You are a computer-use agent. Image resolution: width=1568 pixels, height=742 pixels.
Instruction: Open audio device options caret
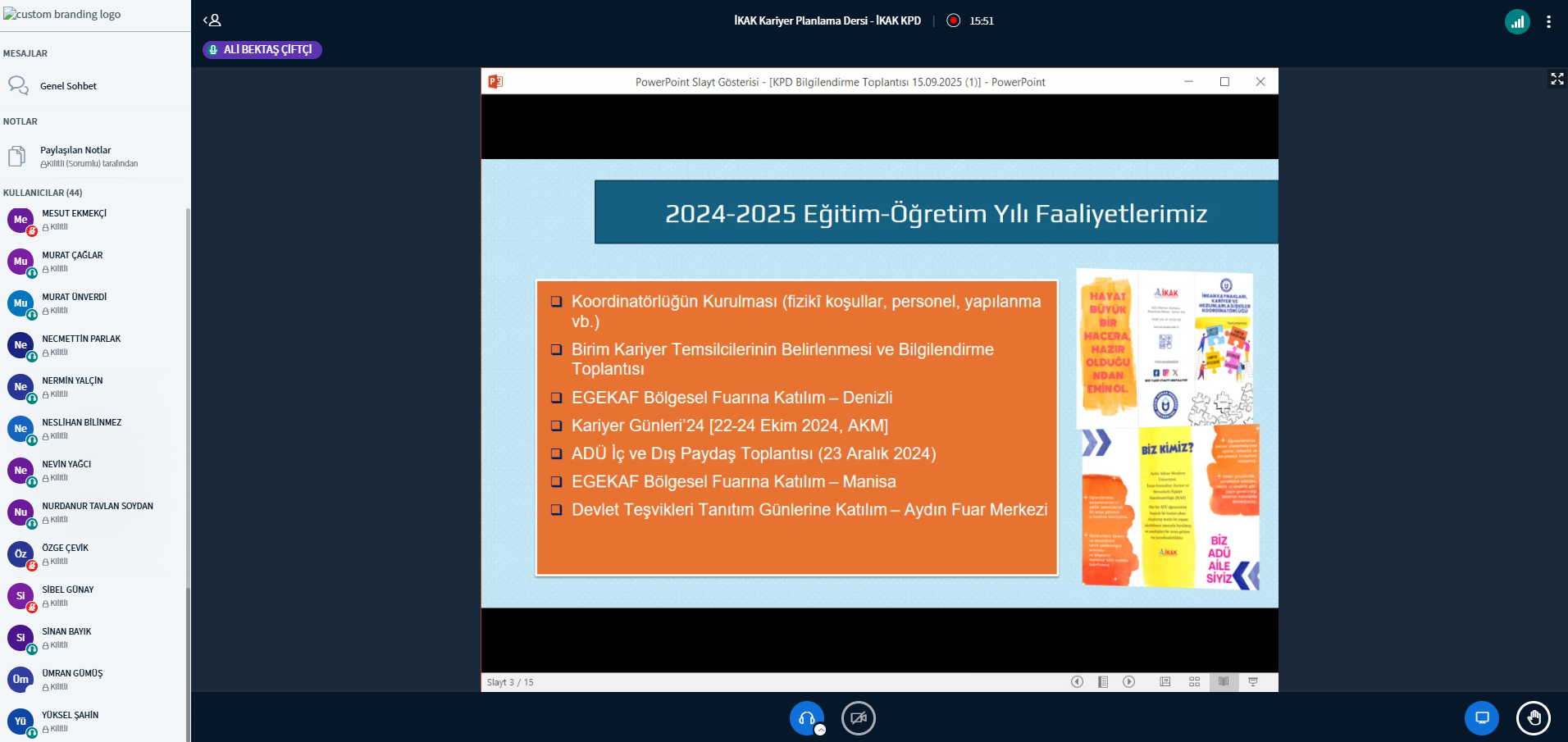(x=820, y=730)
